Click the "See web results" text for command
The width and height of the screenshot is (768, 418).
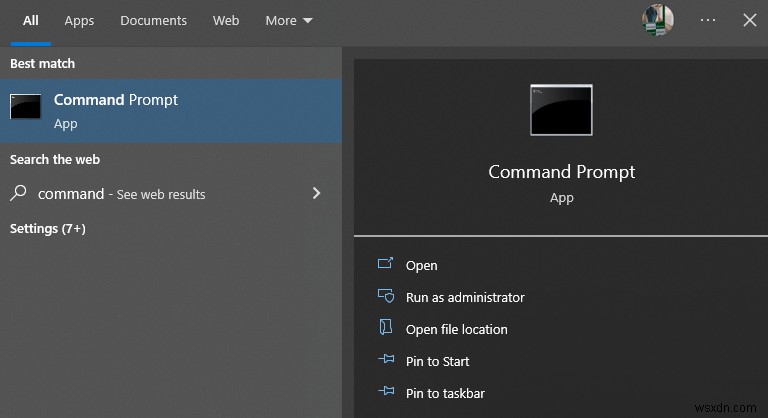pos(160,195)
